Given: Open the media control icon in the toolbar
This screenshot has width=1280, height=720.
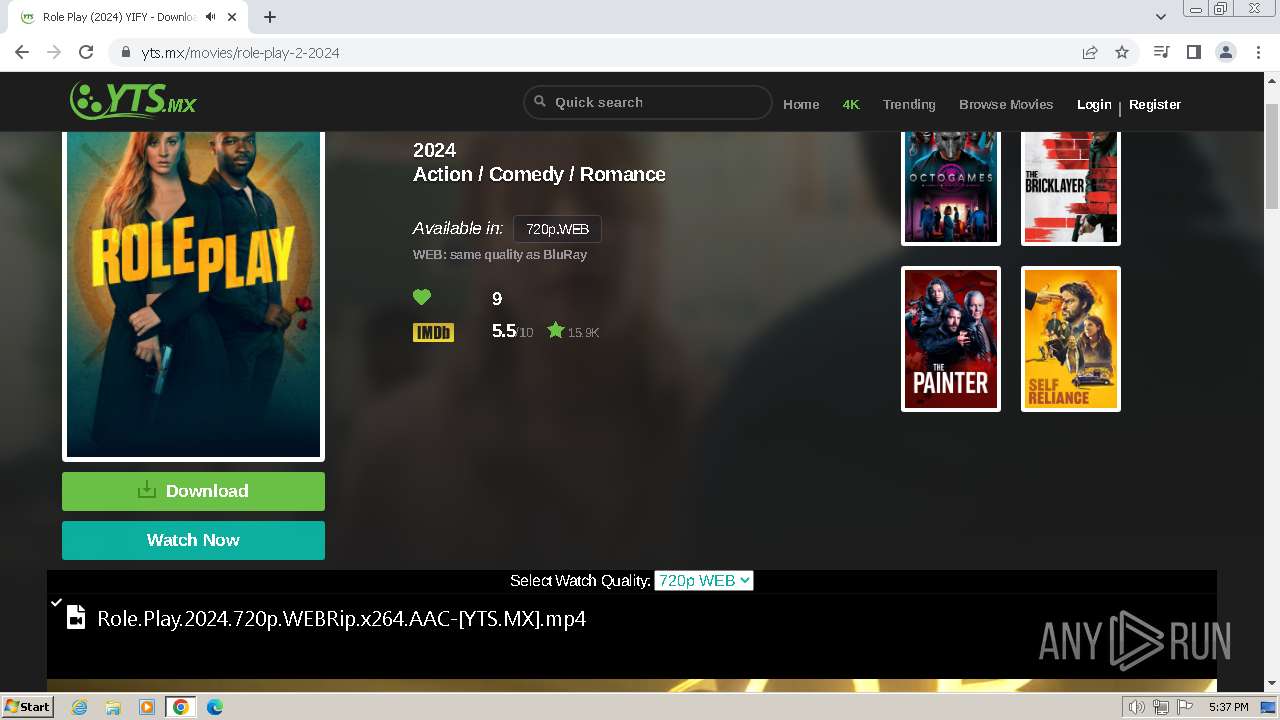Looking at the screenshot, I should click(1161, 53).
